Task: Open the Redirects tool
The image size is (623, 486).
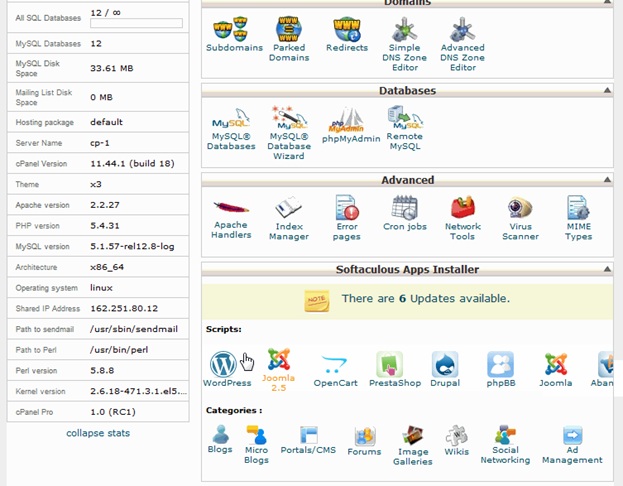Action: [347, 35]
